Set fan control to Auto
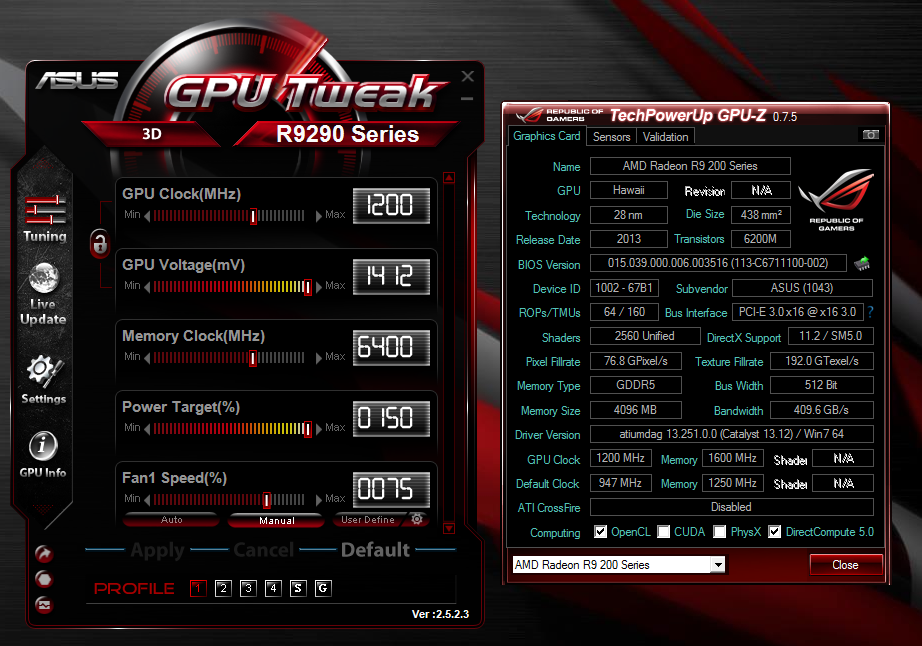The width and height of the screenshot is (922, 646). click(171, 520)
